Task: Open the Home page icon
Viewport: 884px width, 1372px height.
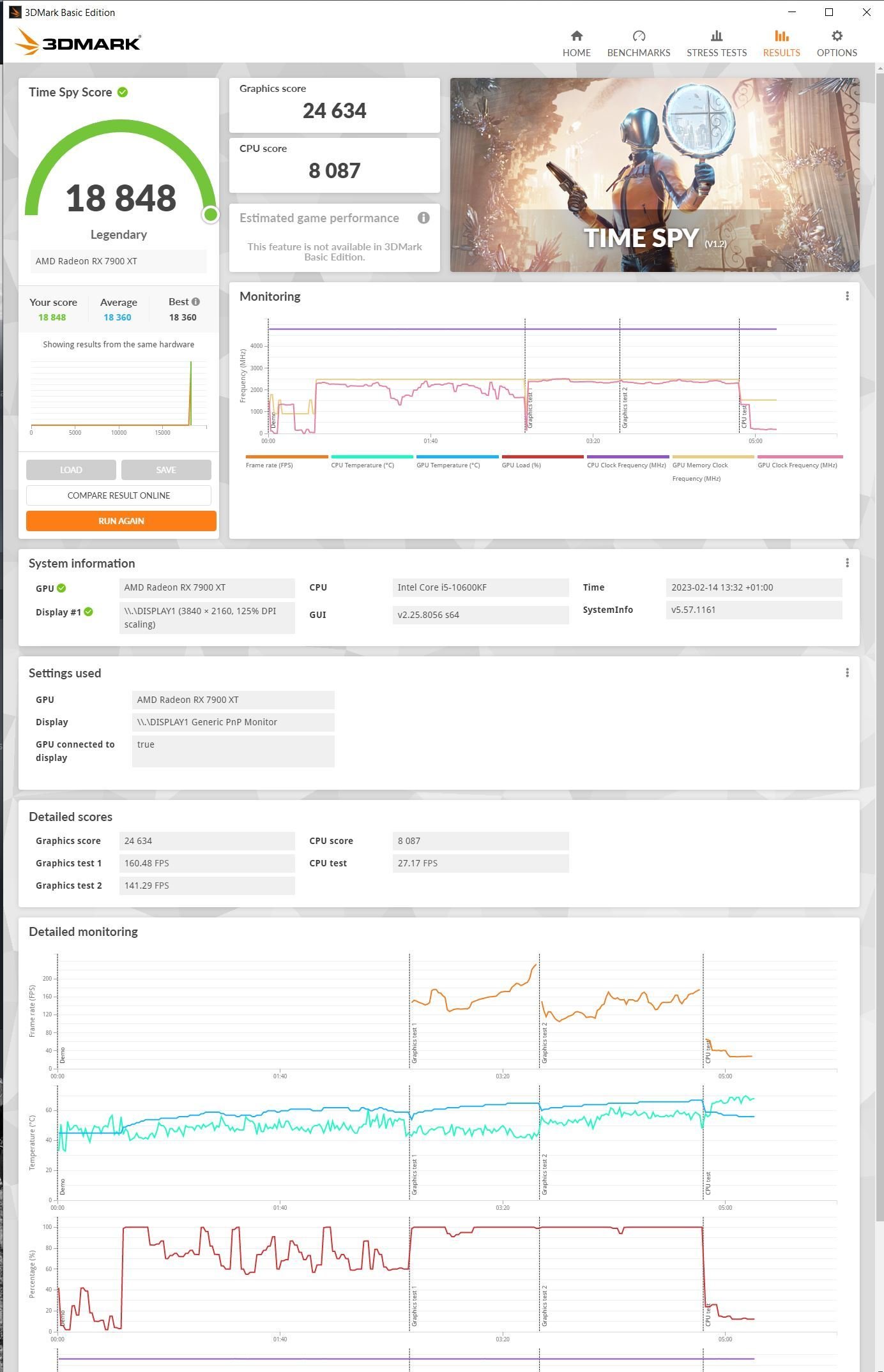Action: pyautogui.click(x=576, y=36)
